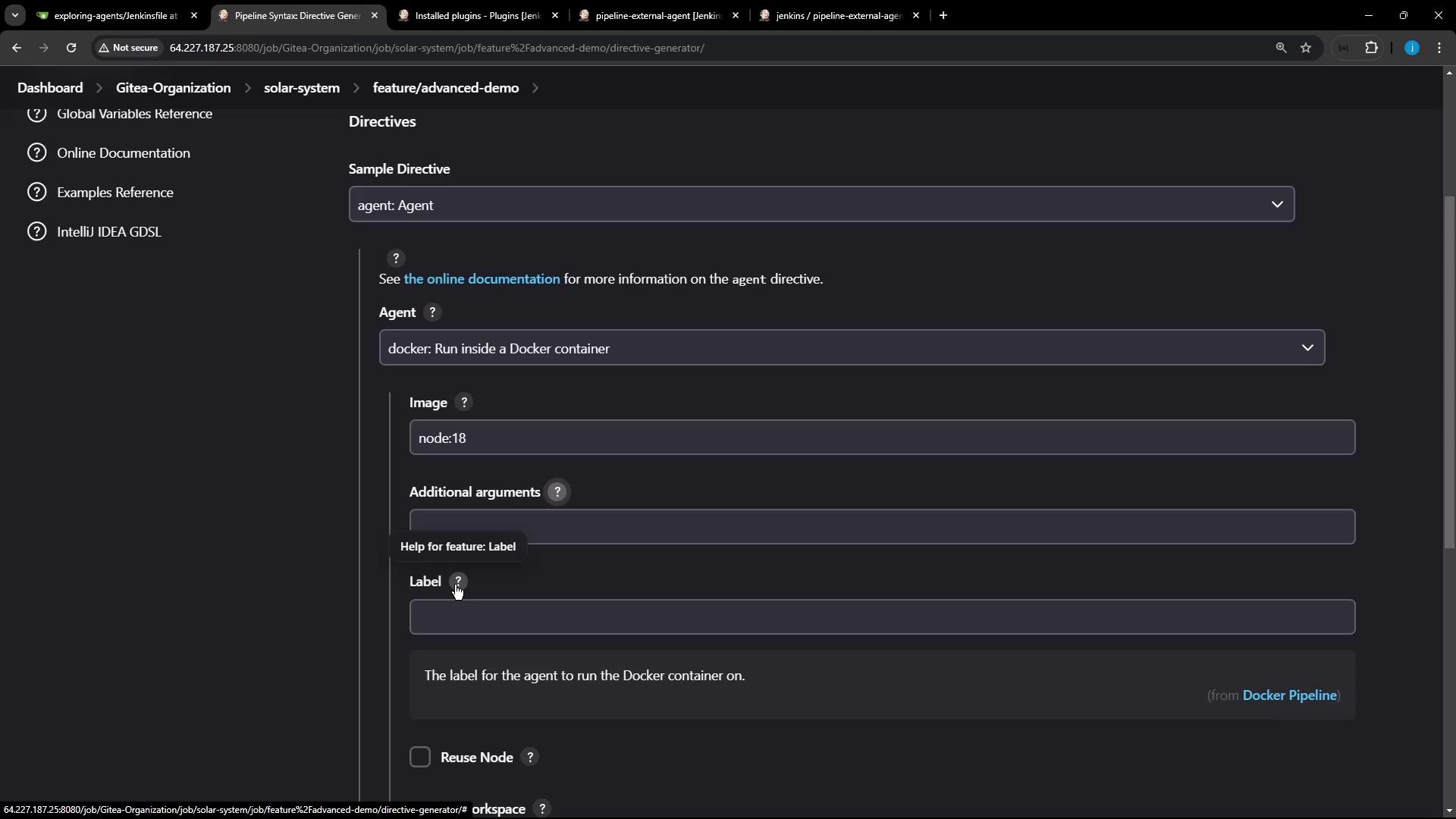Focus the Label text input field
The height and width of the screenshot is (819, 1456).
pyautogui.click(x=882, y=617)
